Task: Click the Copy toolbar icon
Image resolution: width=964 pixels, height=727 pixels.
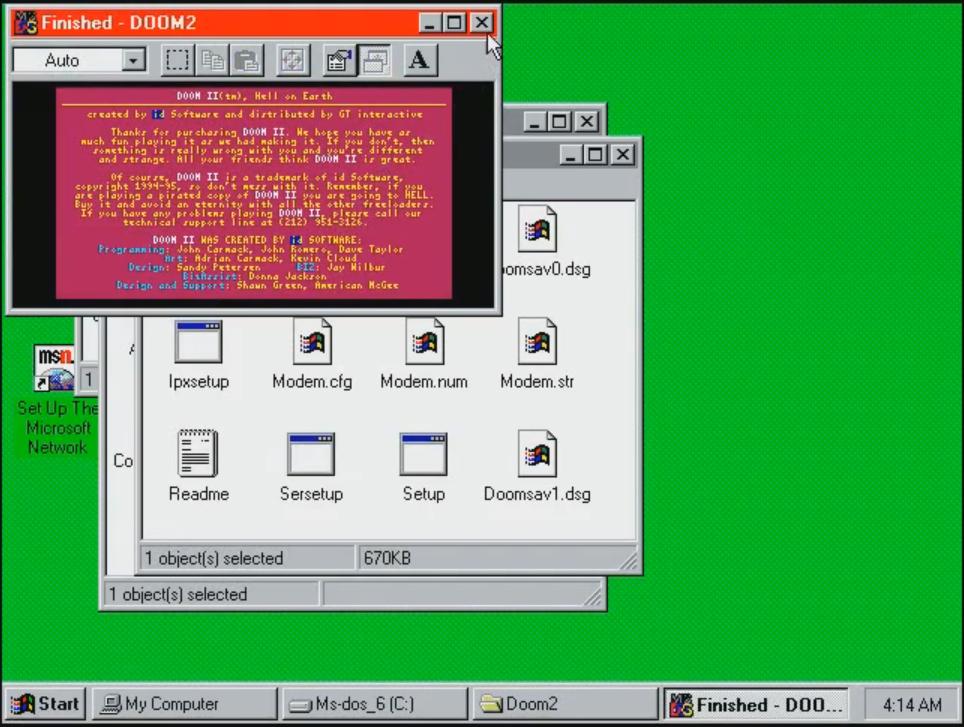Action: 213,60
